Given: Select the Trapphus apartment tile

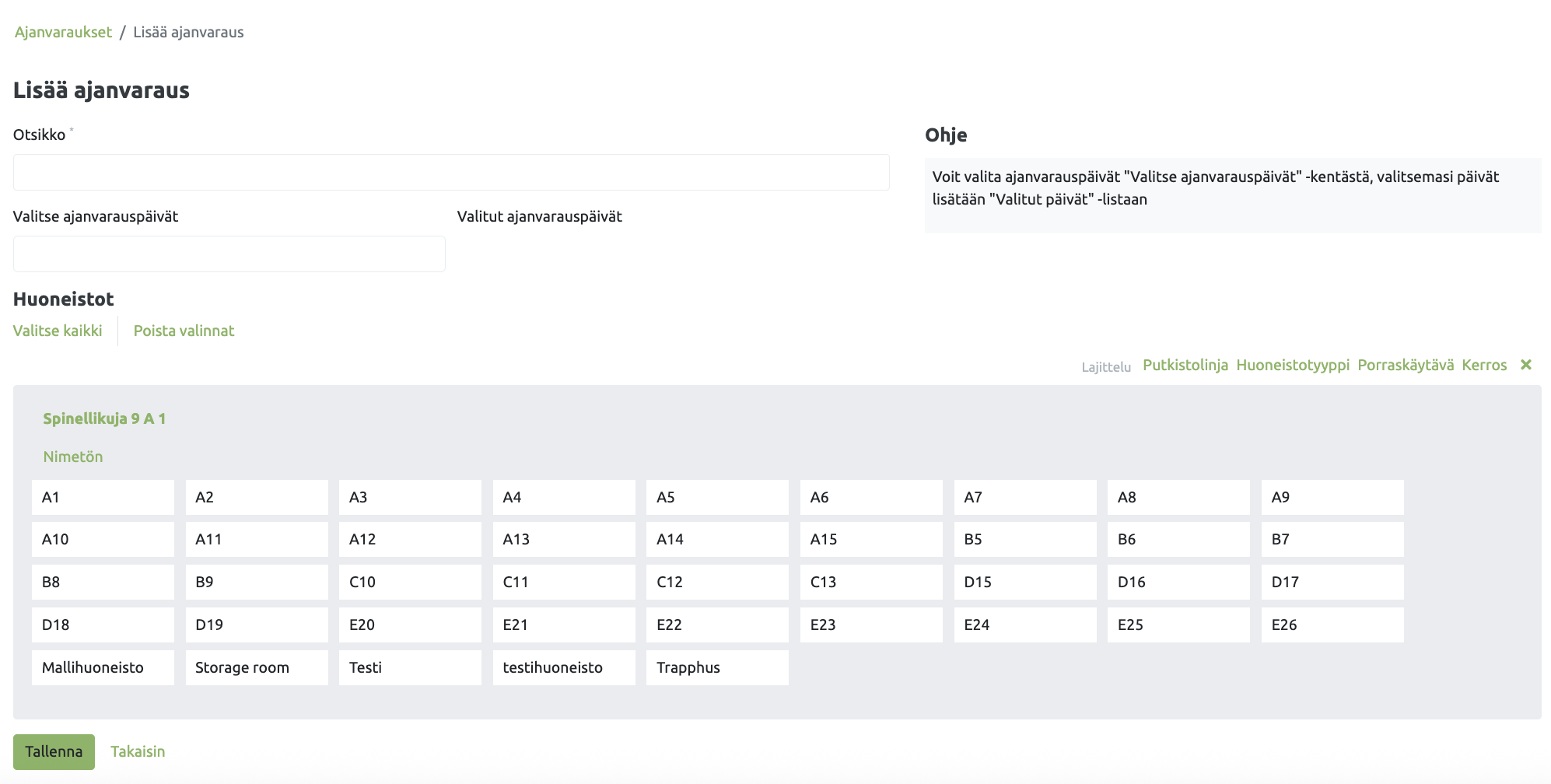Looking at the screenshot, I should tap(717, 667).
